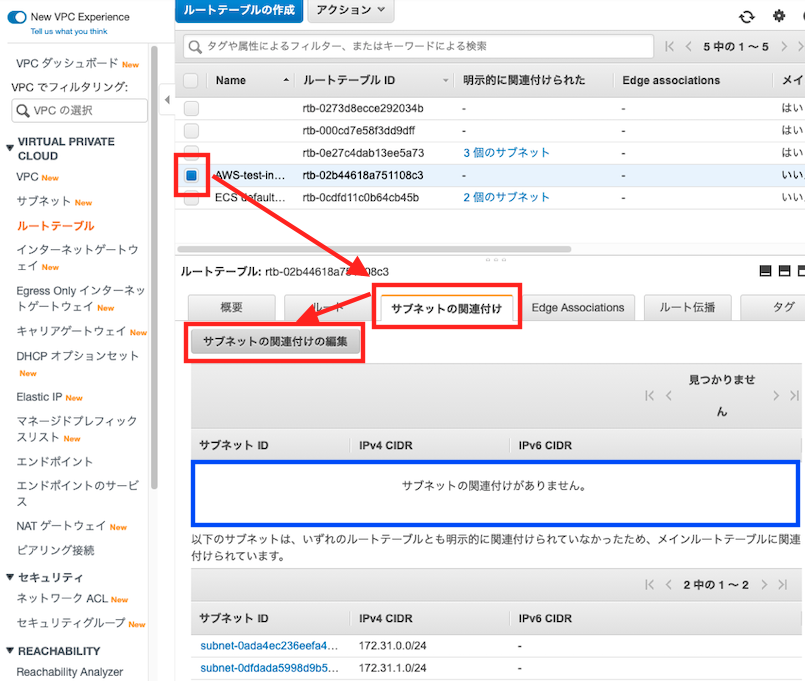
Task: Open the ルートテーブル ID column sort arrow
Action: pos(445,81)
